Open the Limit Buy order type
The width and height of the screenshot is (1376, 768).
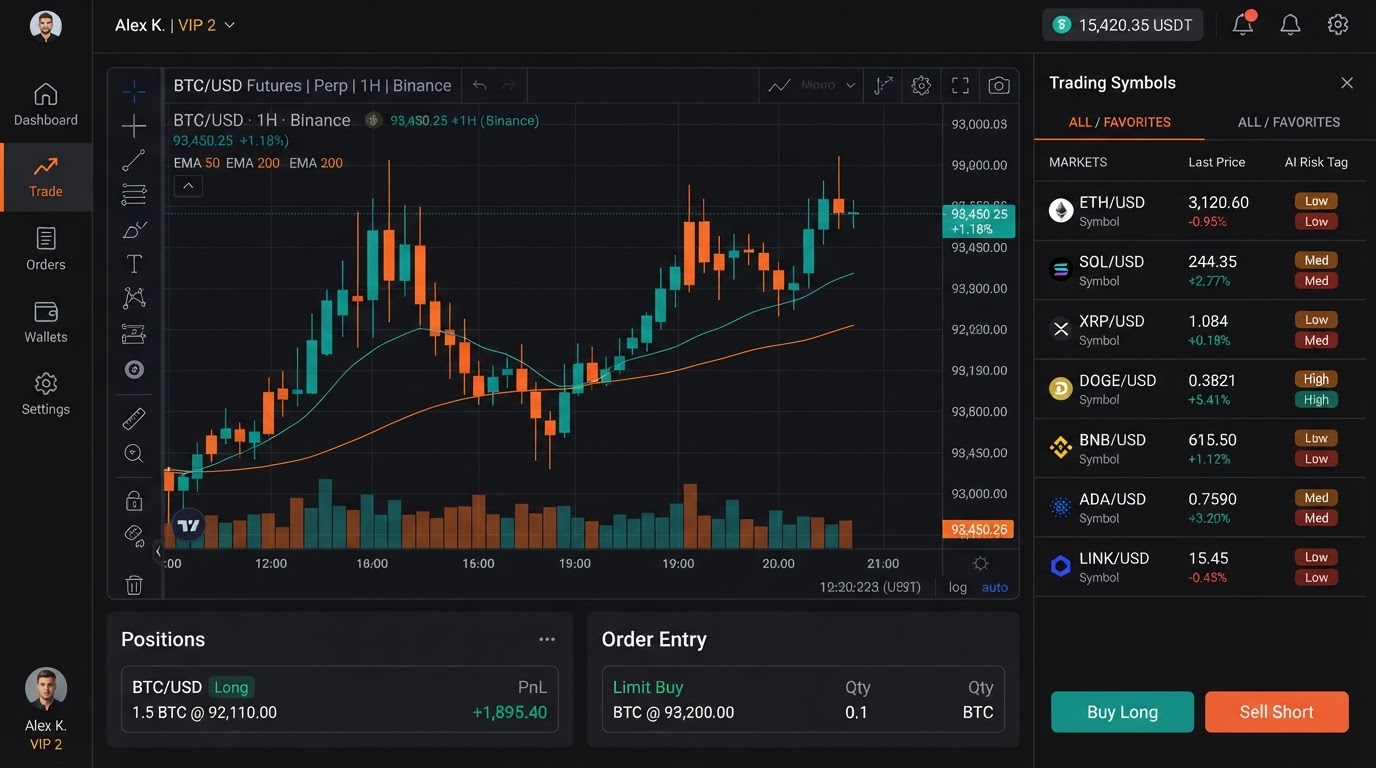click(x=648, y=687)
